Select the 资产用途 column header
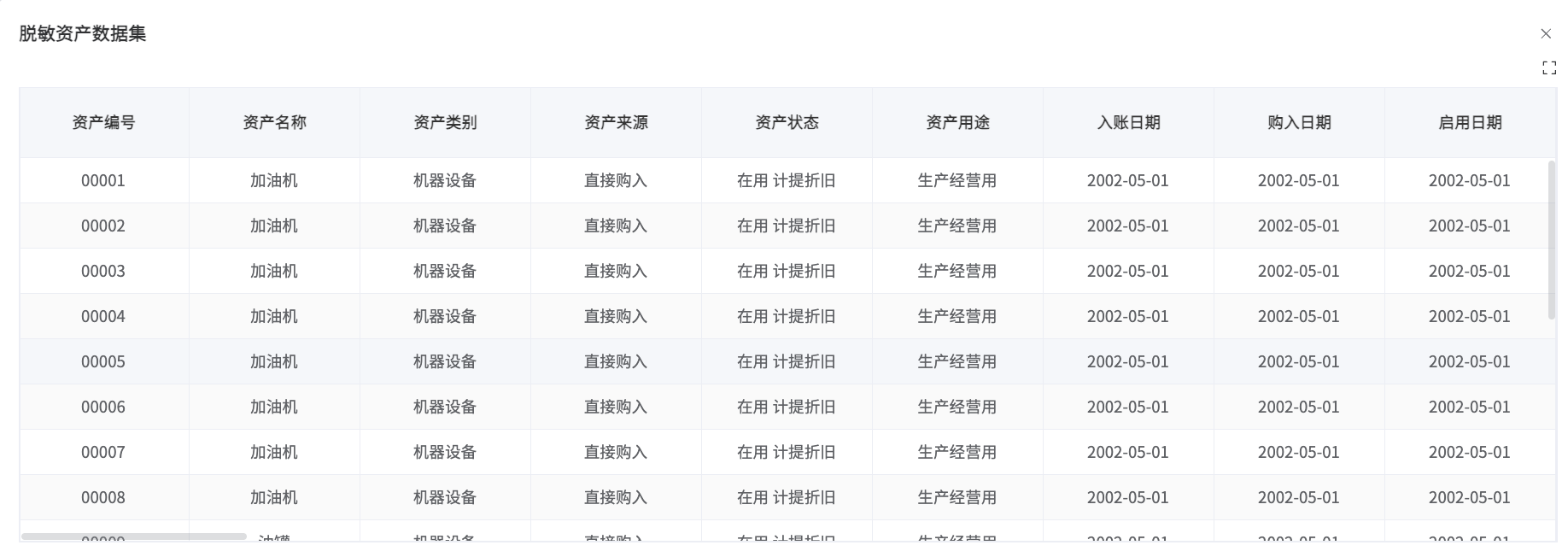Viewport: 1568px width, 557px height. coord(958,123)
